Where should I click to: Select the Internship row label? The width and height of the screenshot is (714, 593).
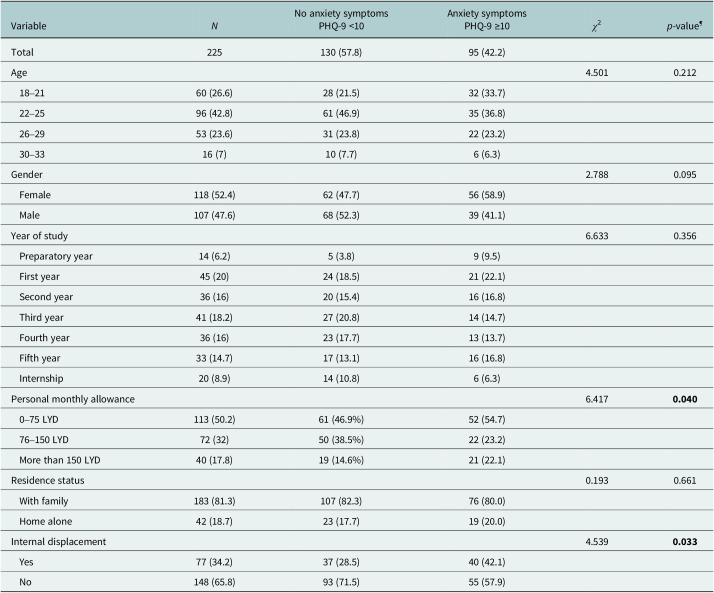(41, 378)
